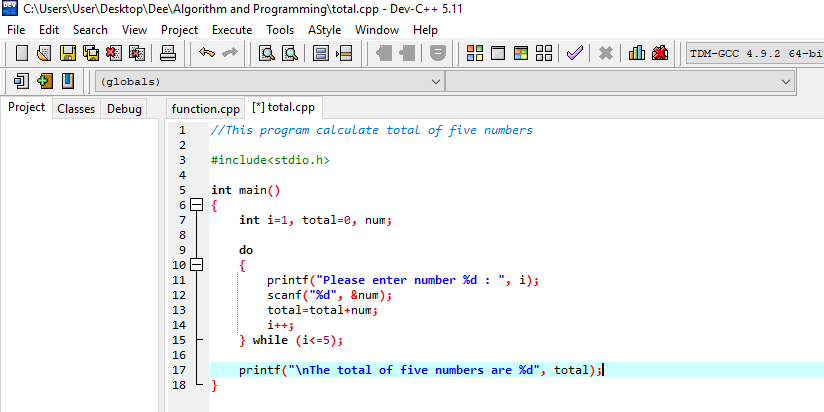Viewport: 824px width, 412px height.
Task: Open the Project menu
Action: pos(180,30)
